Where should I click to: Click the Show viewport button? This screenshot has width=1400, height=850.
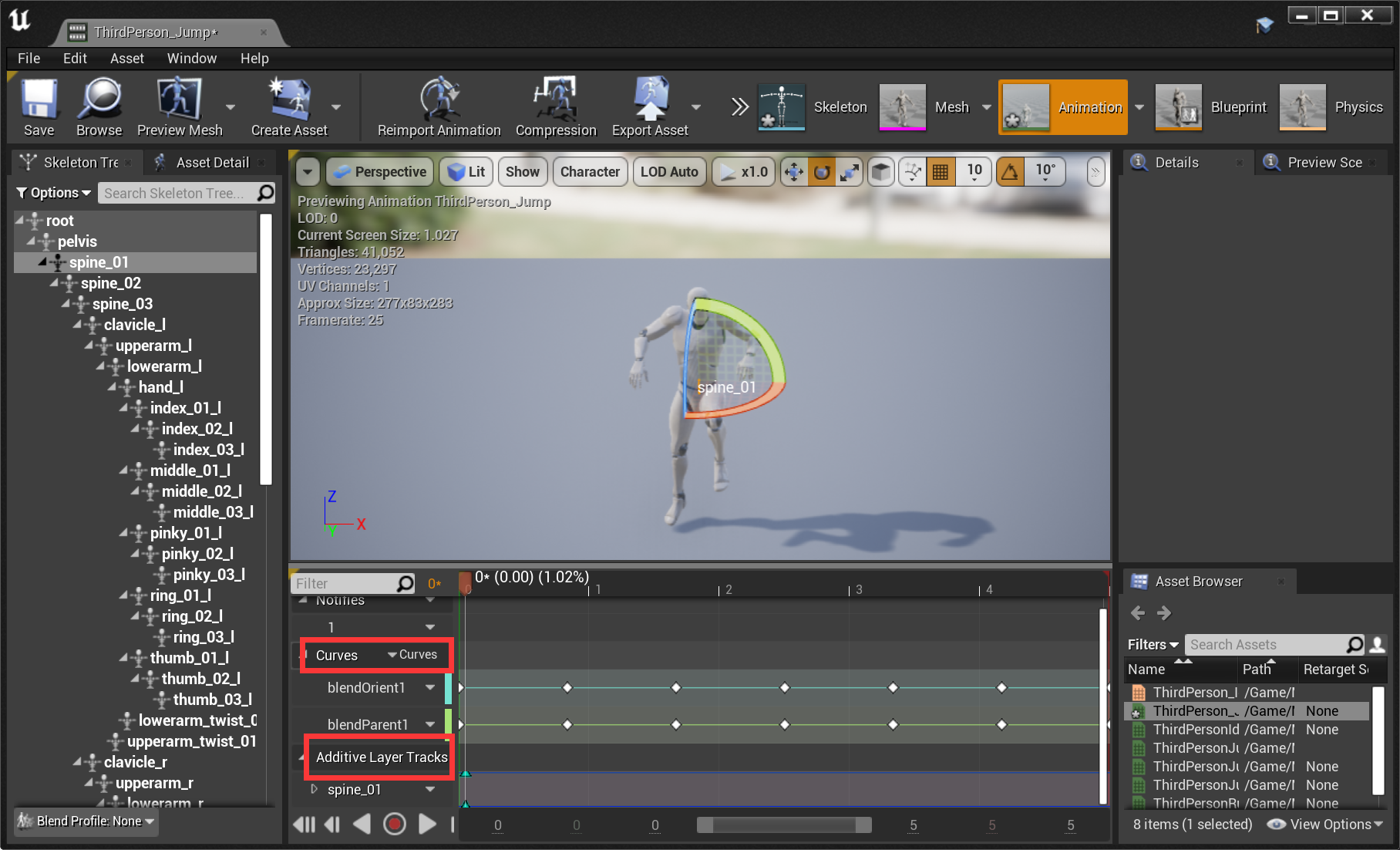coord(523,172)
